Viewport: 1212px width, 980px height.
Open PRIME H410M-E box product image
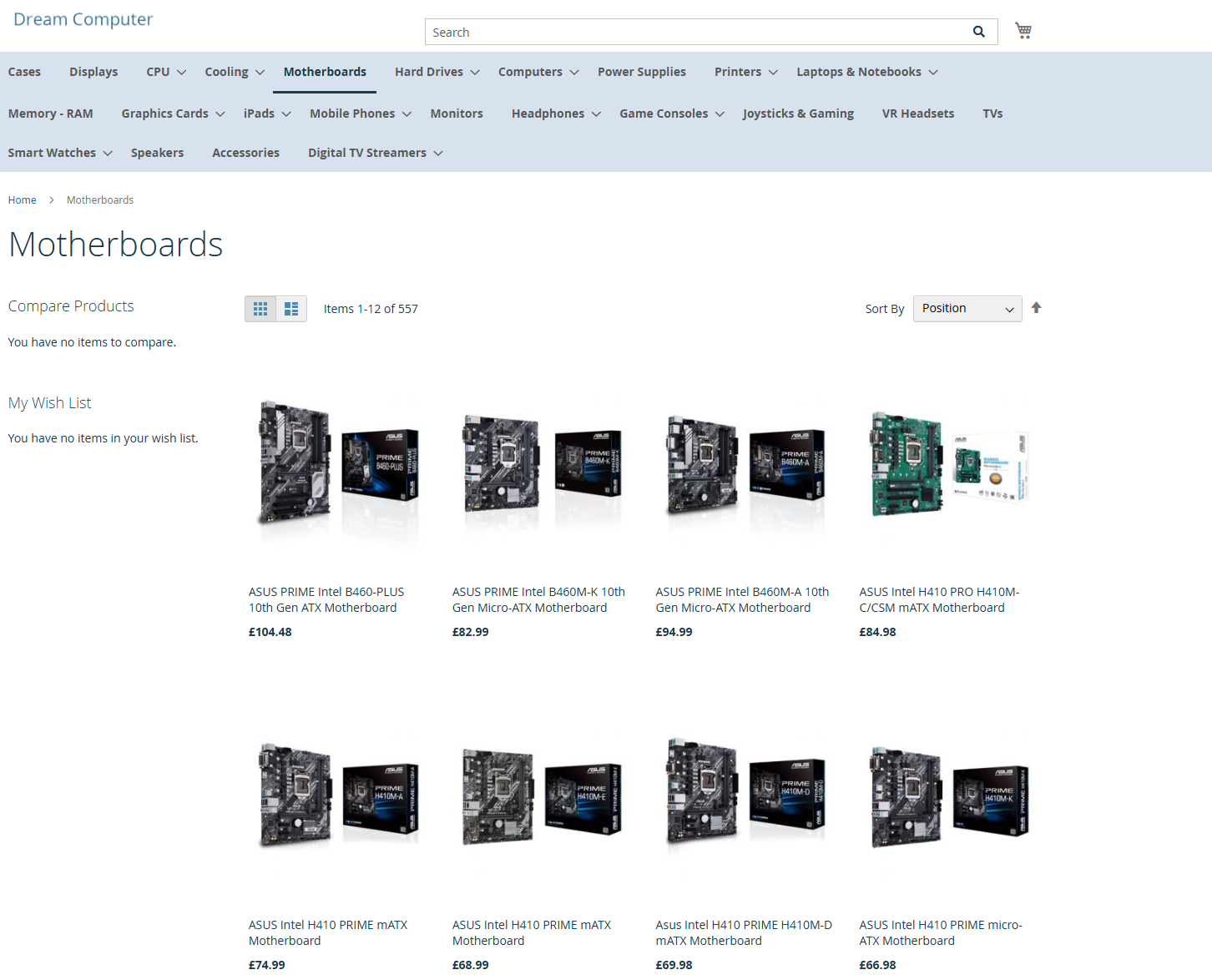click(x=543, y=797)
